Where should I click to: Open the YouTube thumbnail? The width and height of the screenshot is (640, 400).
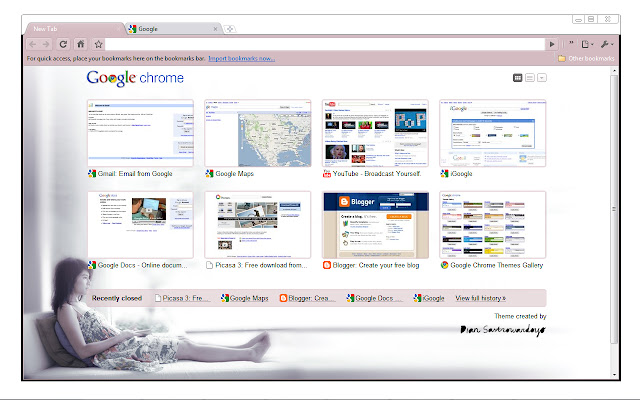[375, 133]
